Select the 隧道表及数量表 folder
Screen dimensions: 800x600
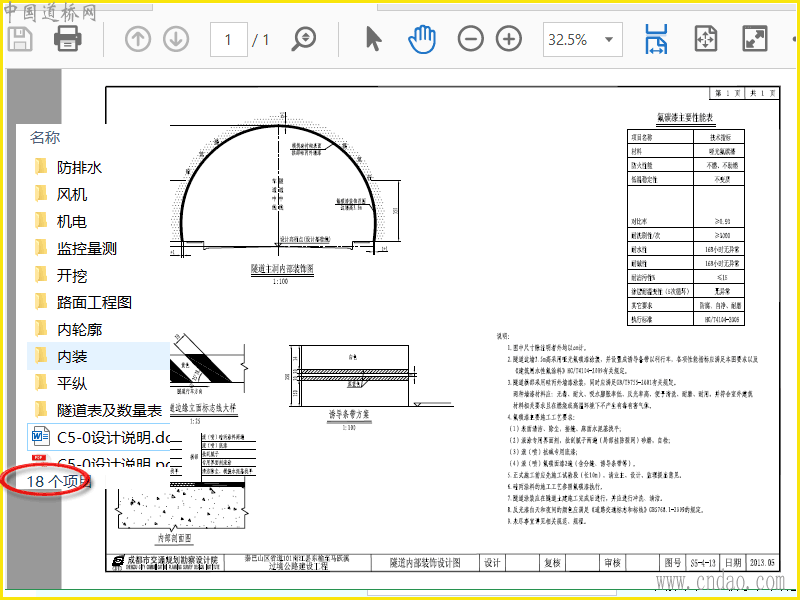tap(108, 410)
